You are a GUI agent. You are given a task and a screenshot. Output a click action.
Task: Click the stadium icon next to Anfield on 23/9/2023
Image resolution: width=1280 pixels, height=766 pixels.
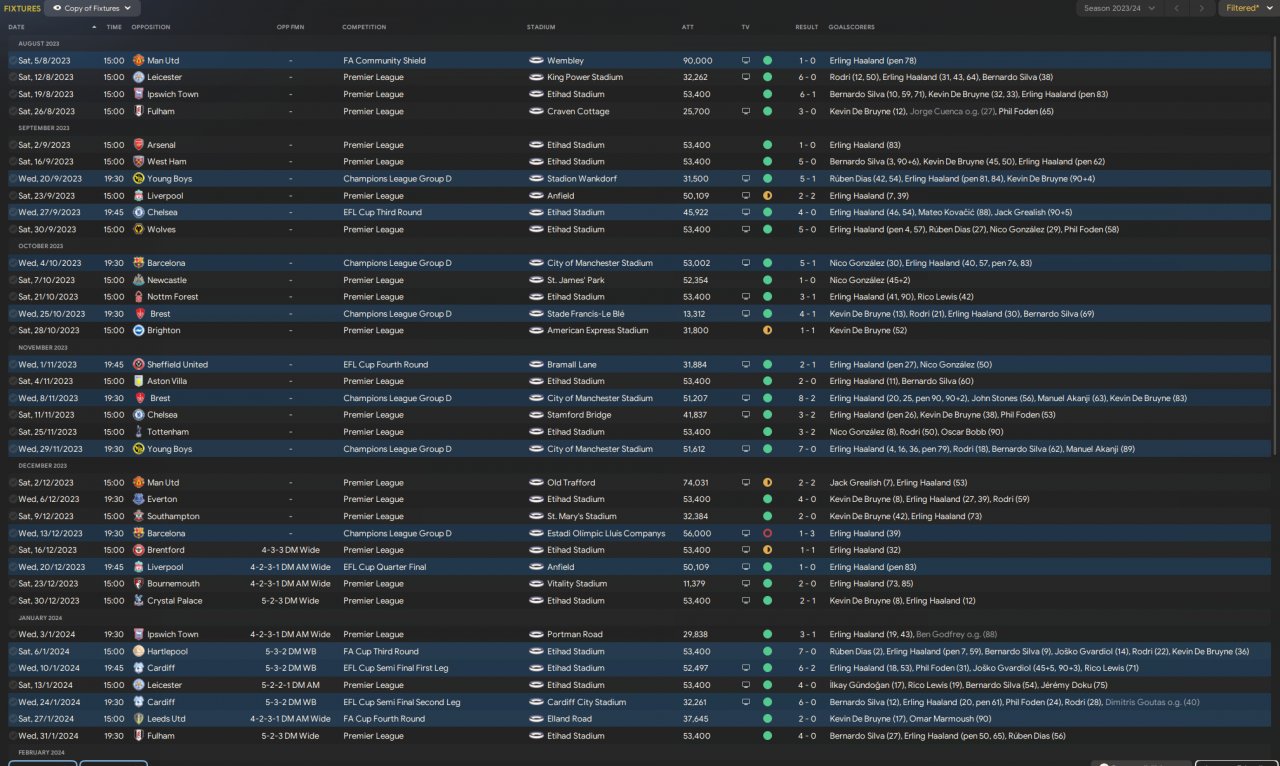536,196
